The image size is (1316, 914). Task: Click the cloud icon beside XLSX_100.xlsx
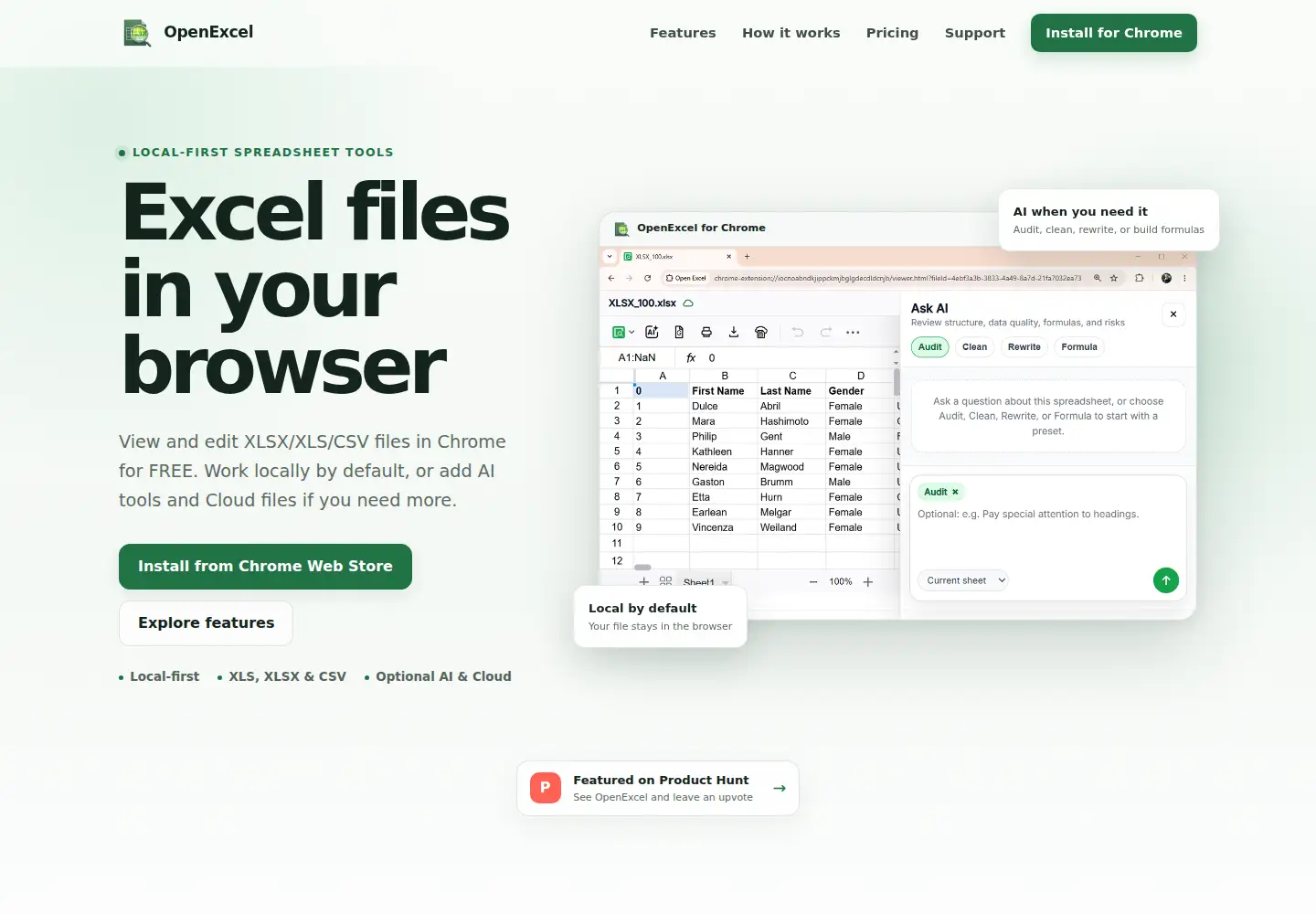(688, 303)
